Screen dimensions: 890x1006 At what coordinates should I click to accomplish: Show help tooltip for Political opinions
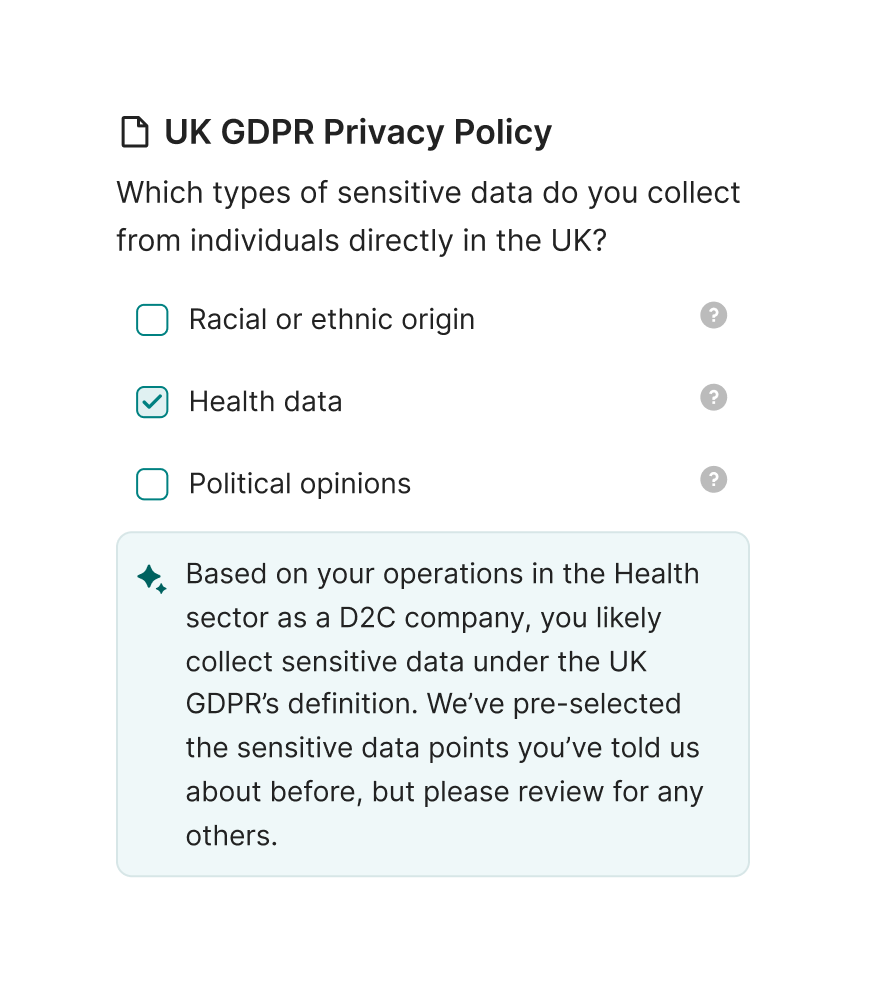coord(713,480)
